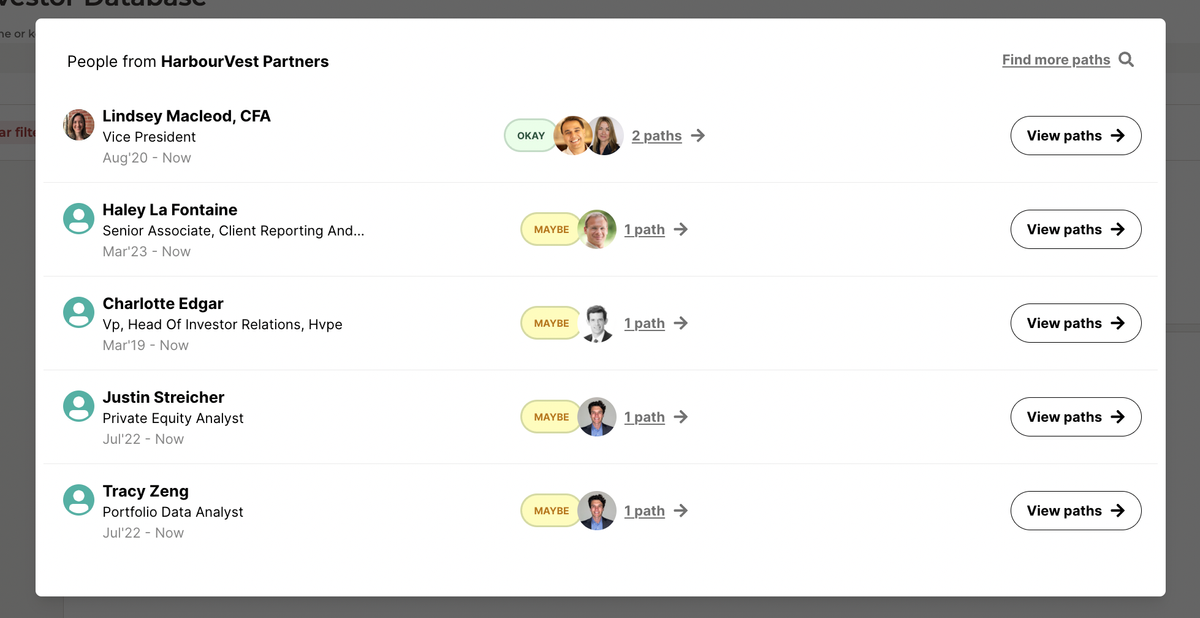
Task: Click Lindsey Macleod's profile photo
Action: [79, 125]
